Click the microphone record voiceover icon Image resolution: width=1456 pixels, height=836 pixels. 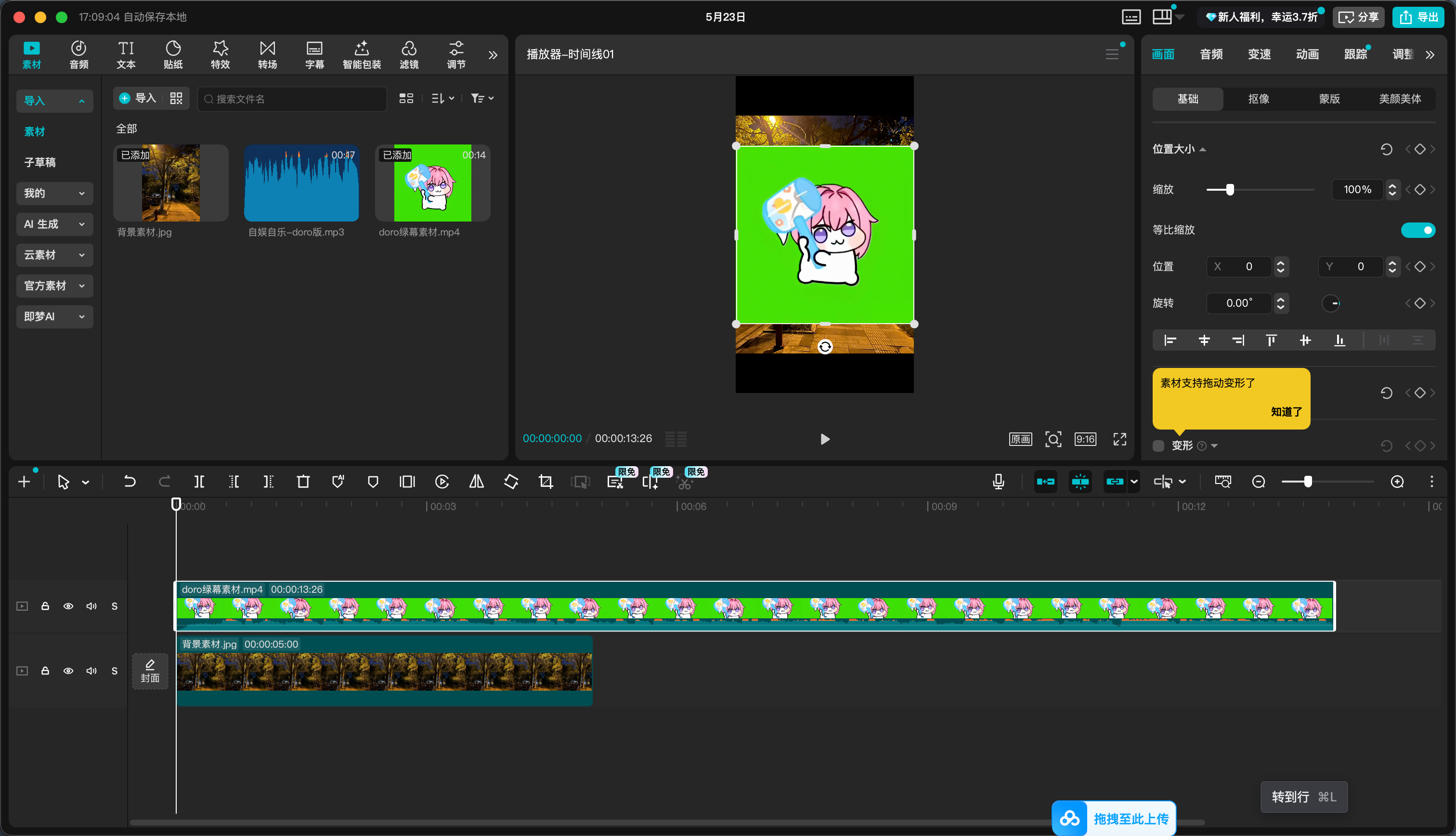(999, 482)
